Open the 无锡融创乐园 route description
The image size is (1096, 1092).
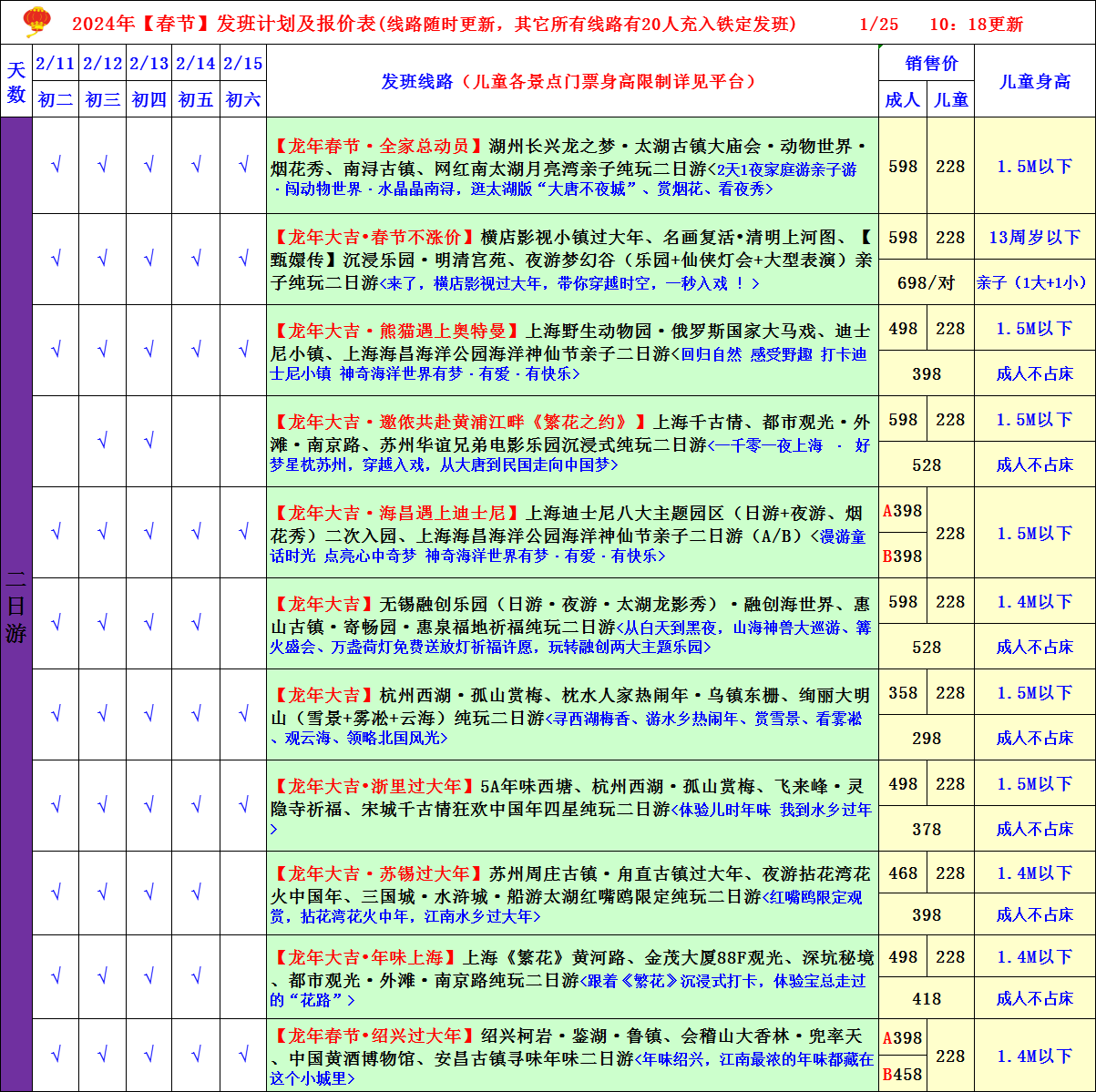coord(572,624)
